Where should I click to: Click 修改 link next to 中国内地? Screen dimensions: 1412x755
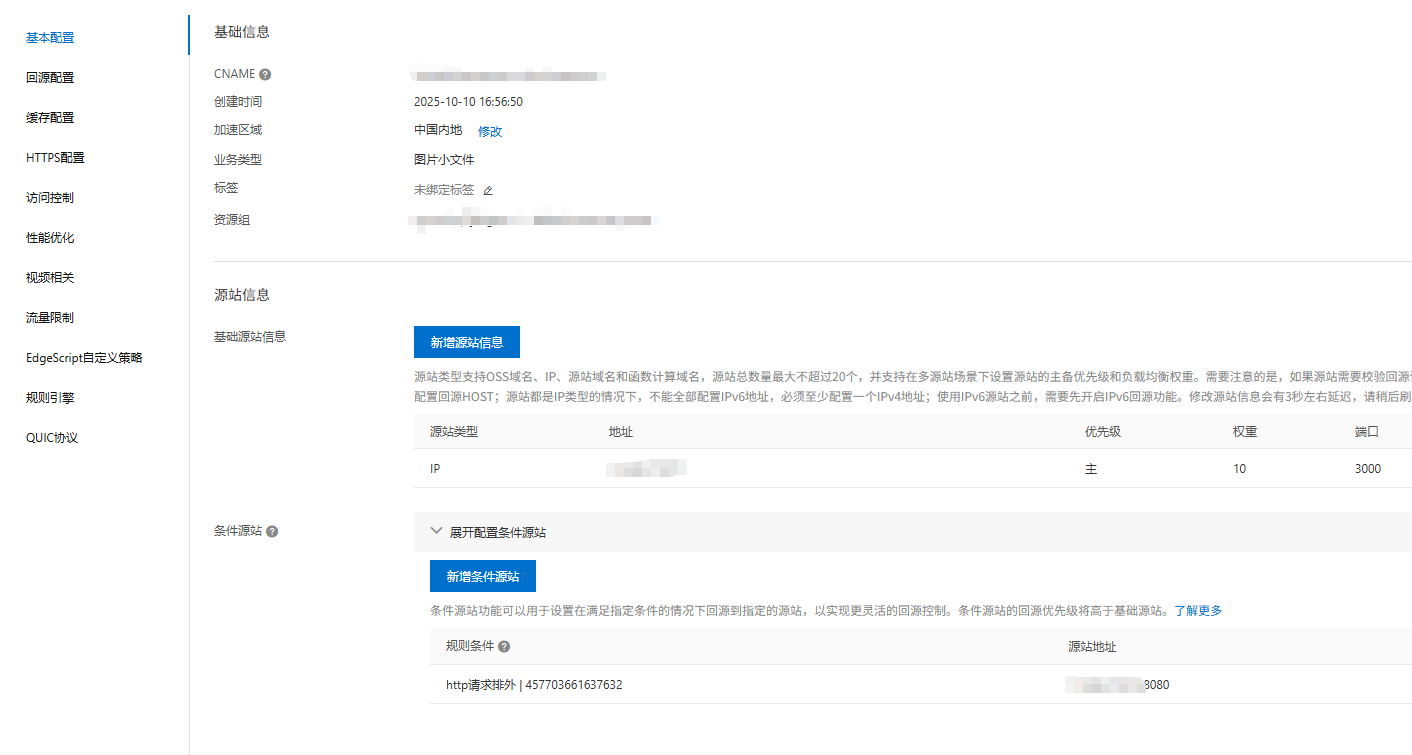pos(490,131)
